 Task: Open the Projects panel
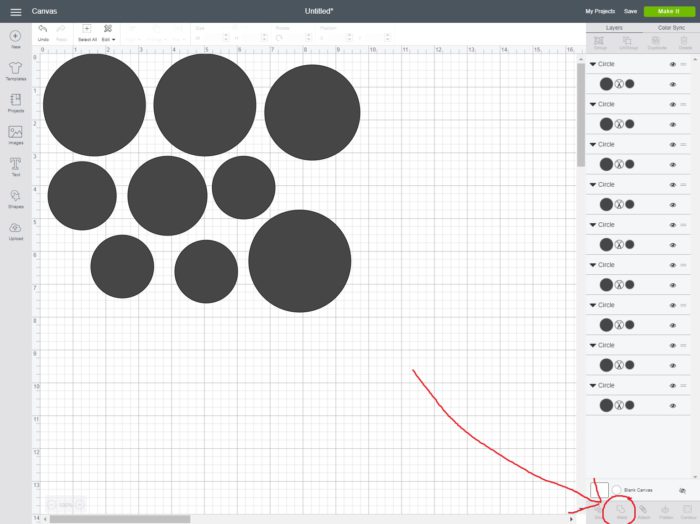click(16, 103)
